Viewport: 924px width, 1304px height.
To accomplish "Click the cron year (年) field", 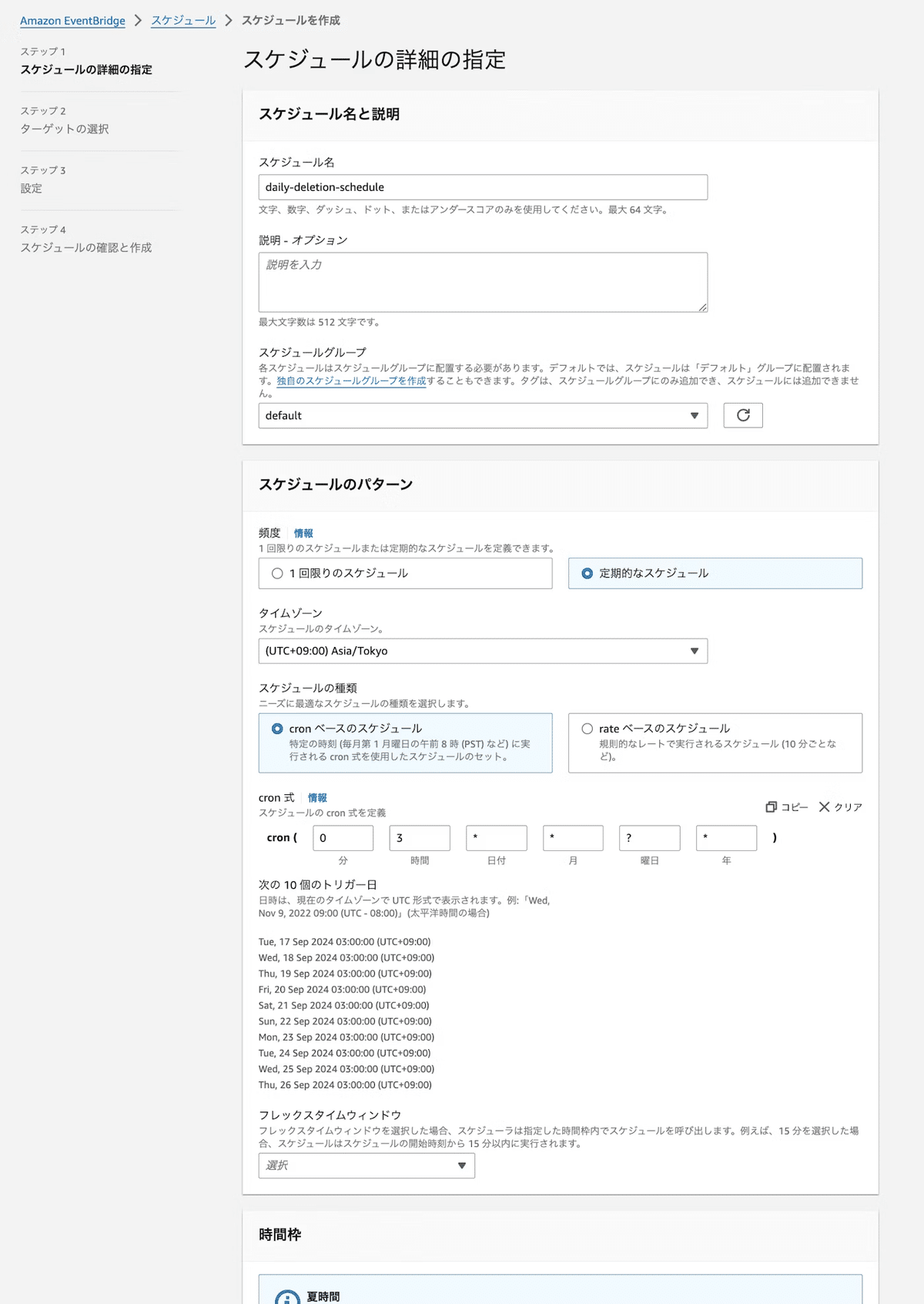I will click(726, 838).
